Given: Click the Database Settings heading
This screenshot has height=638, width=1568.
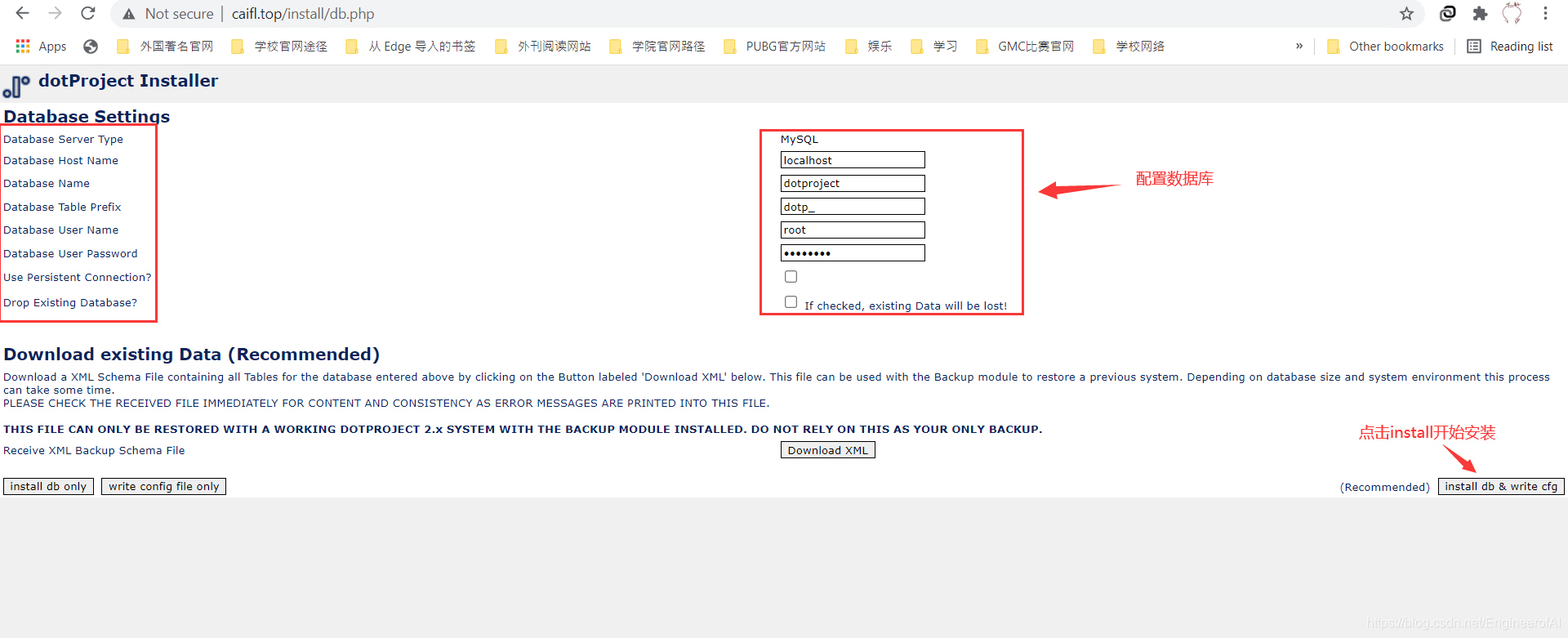Looking at the screenshot, I should 87,116.
